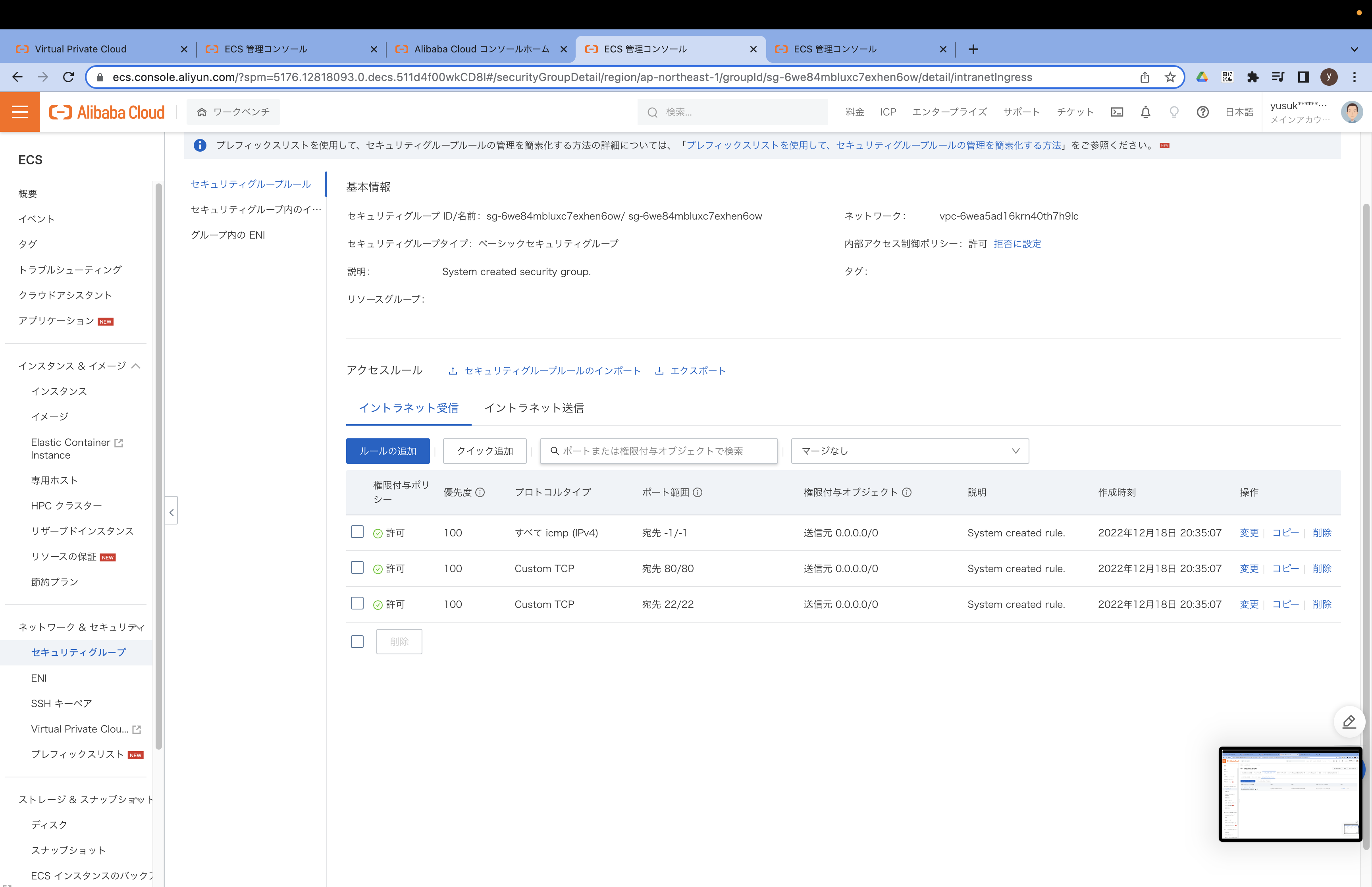Image resolution: width=1372 pixels, height=887 pixels.
Task: Open the help question mark icon
Action: click(1203, 112)
